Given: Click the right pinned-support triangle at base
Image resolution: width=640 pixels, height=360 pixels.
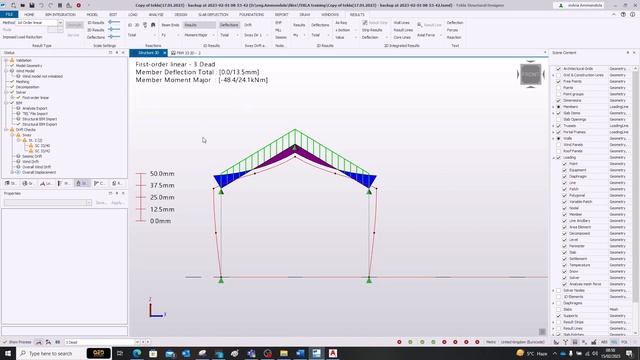Looking at the screenshot, I should tap(369, 280).
